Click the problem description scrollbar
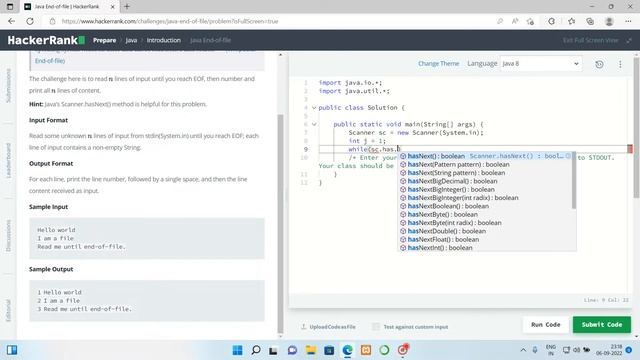 click(x=280, y=224)
